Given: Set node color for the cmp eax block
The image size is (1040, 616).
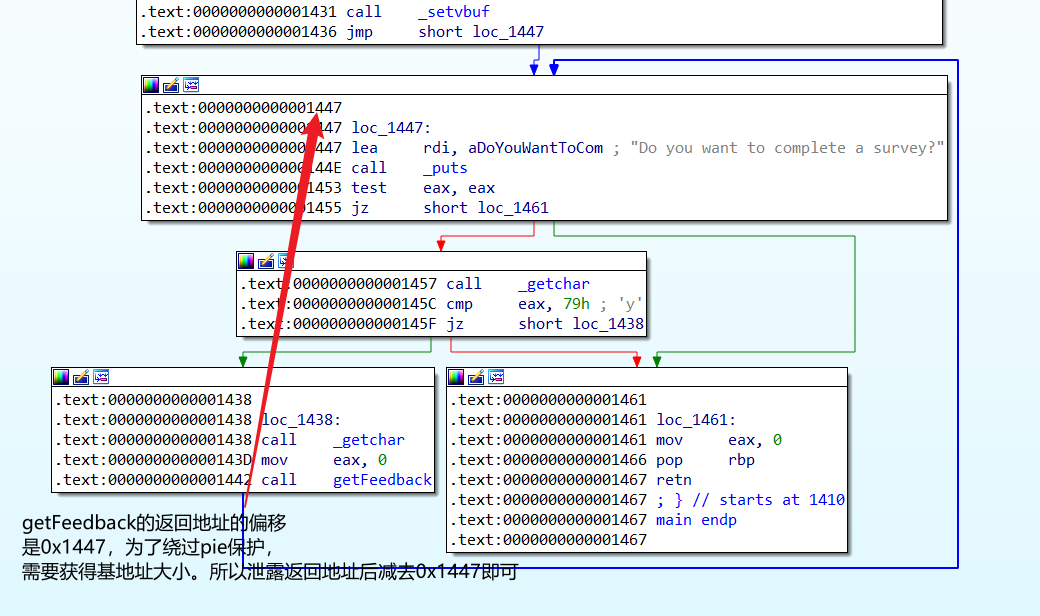Looking at the screenshot, I should (x=246, y=261).
